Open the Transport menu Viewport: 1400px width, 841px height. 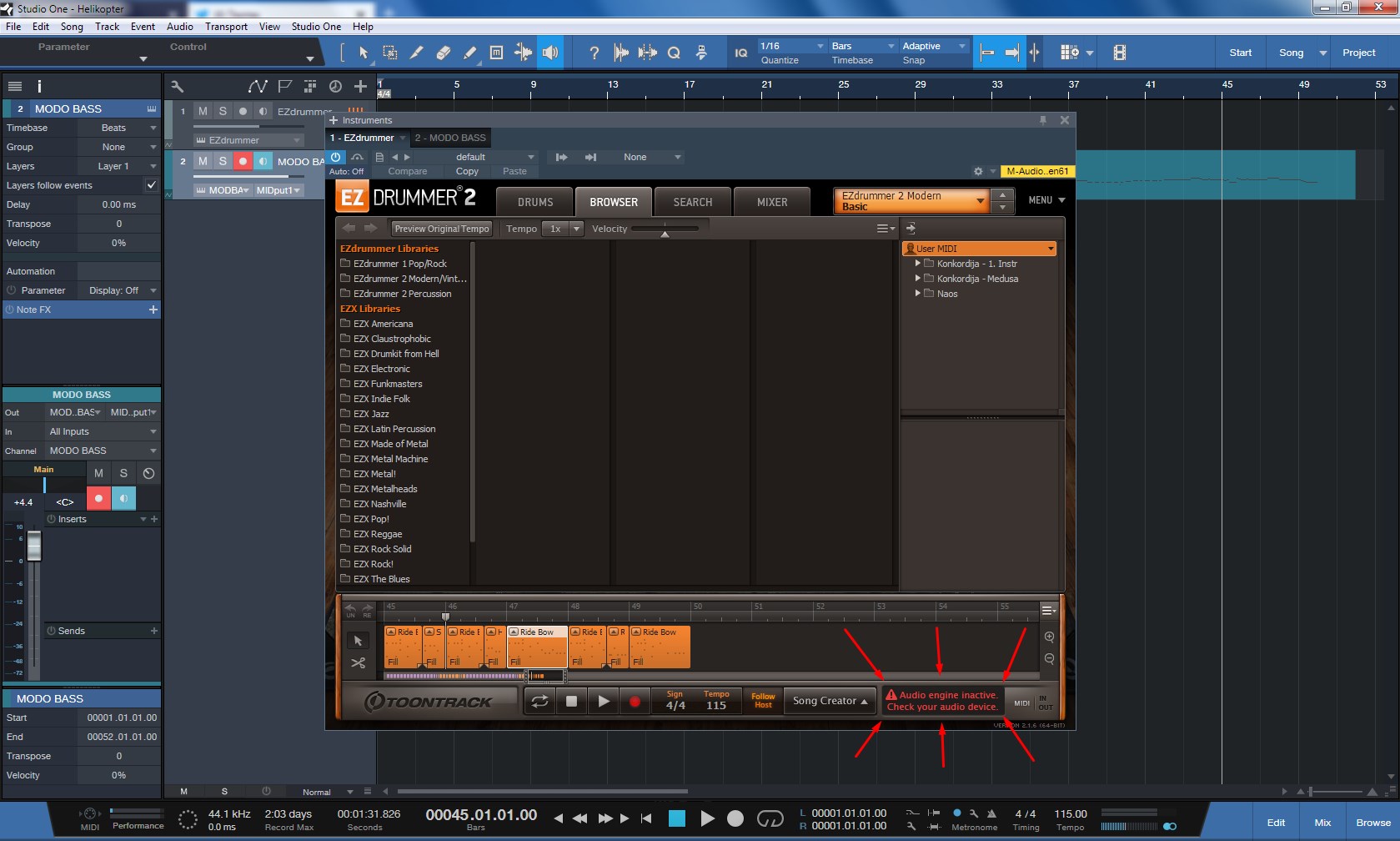[x=226, y=27]
